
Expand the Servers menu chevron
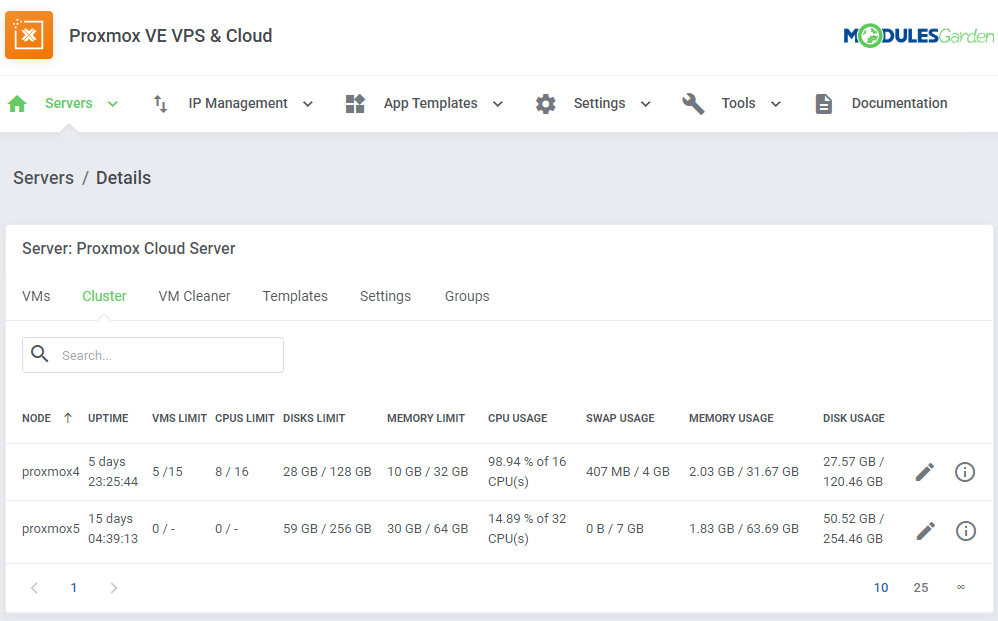[x=113, y=104]
